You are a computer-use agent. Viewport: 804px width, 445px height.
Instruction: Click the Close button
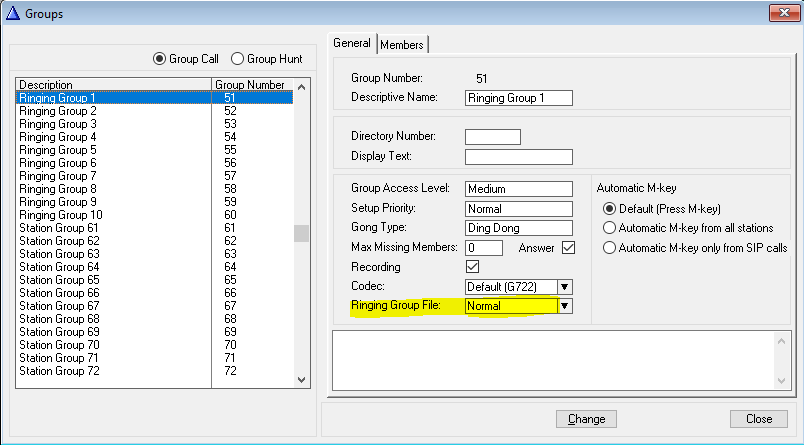coord(759,419)
